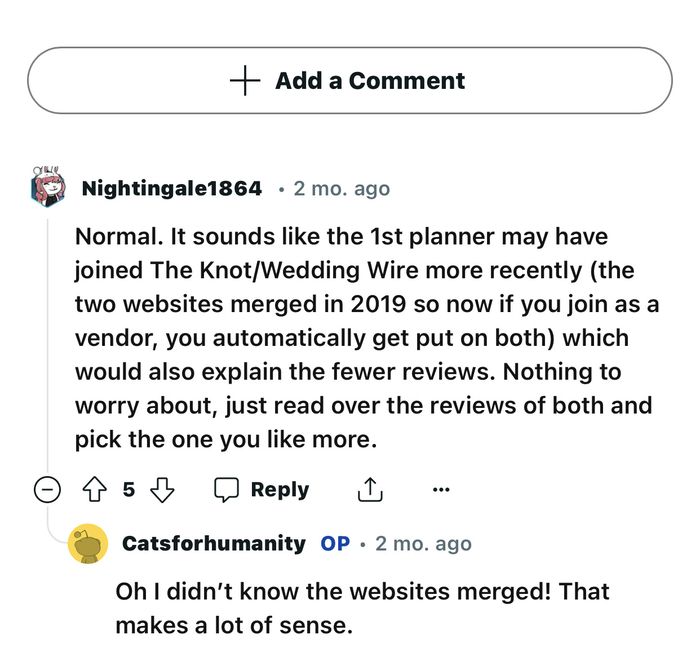Open Nightingale1864's profile avatar

point(48,187)
